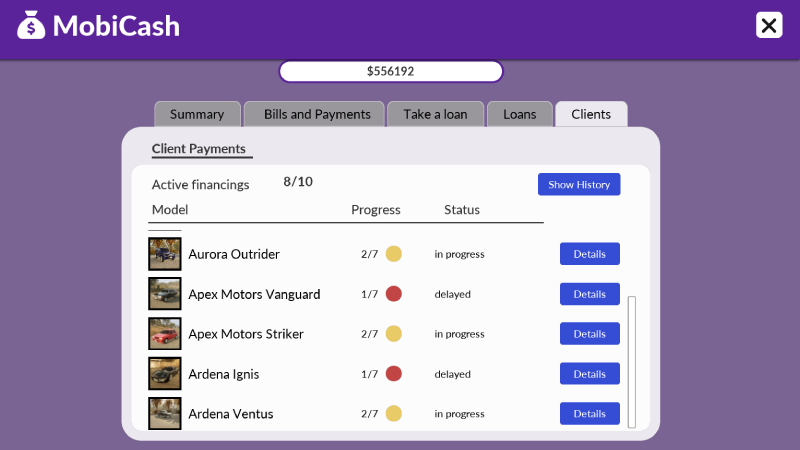The height and width of the screenshot is (450, 800).
Task: Click the MobiCash money bag logo
Action: tap(31, 25)
